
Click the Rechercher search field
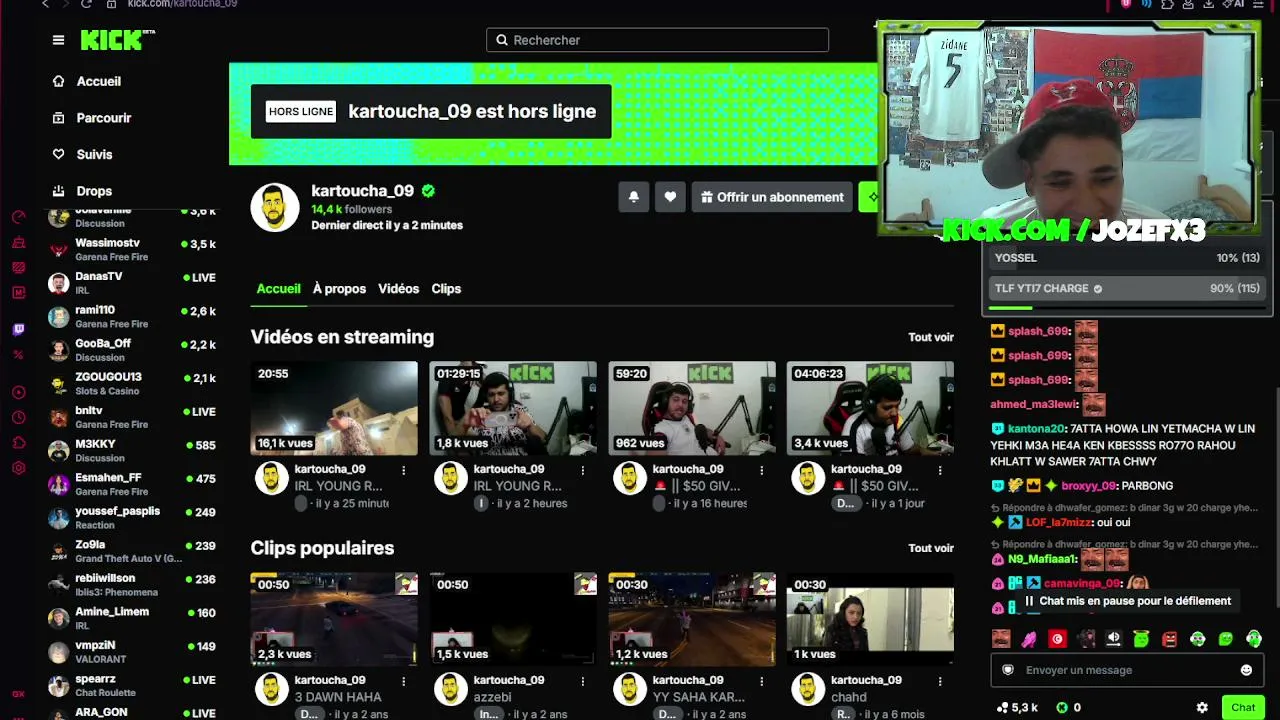657,40
